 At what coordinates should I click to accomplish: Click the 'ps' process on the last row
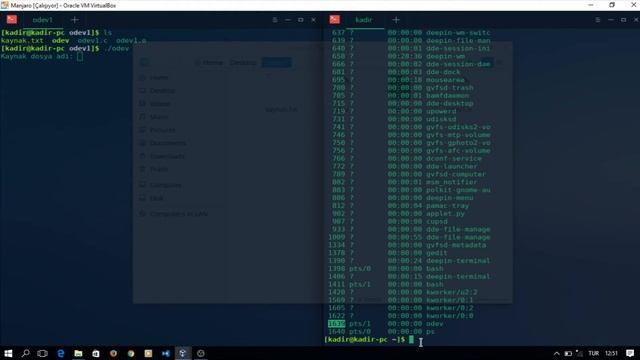tap(431, 331)
